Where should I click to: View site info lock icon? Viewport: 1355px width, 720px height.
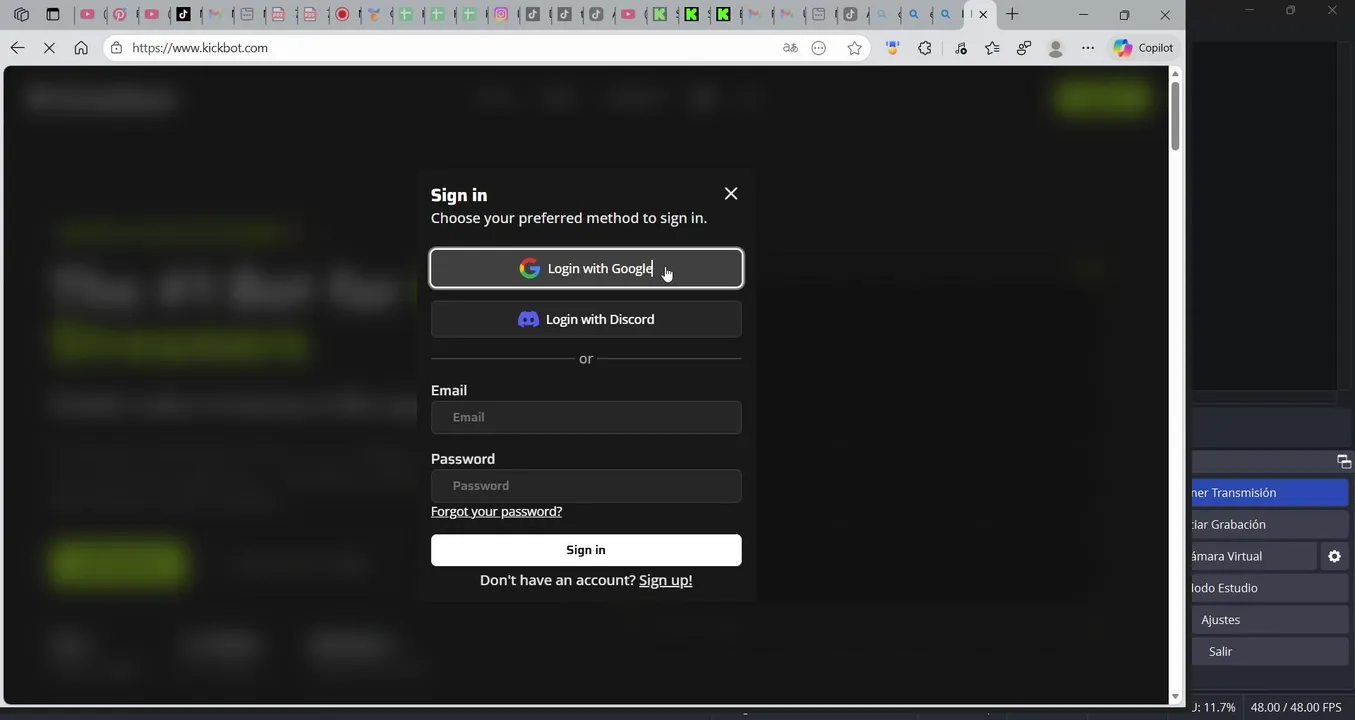click(117, 48)
